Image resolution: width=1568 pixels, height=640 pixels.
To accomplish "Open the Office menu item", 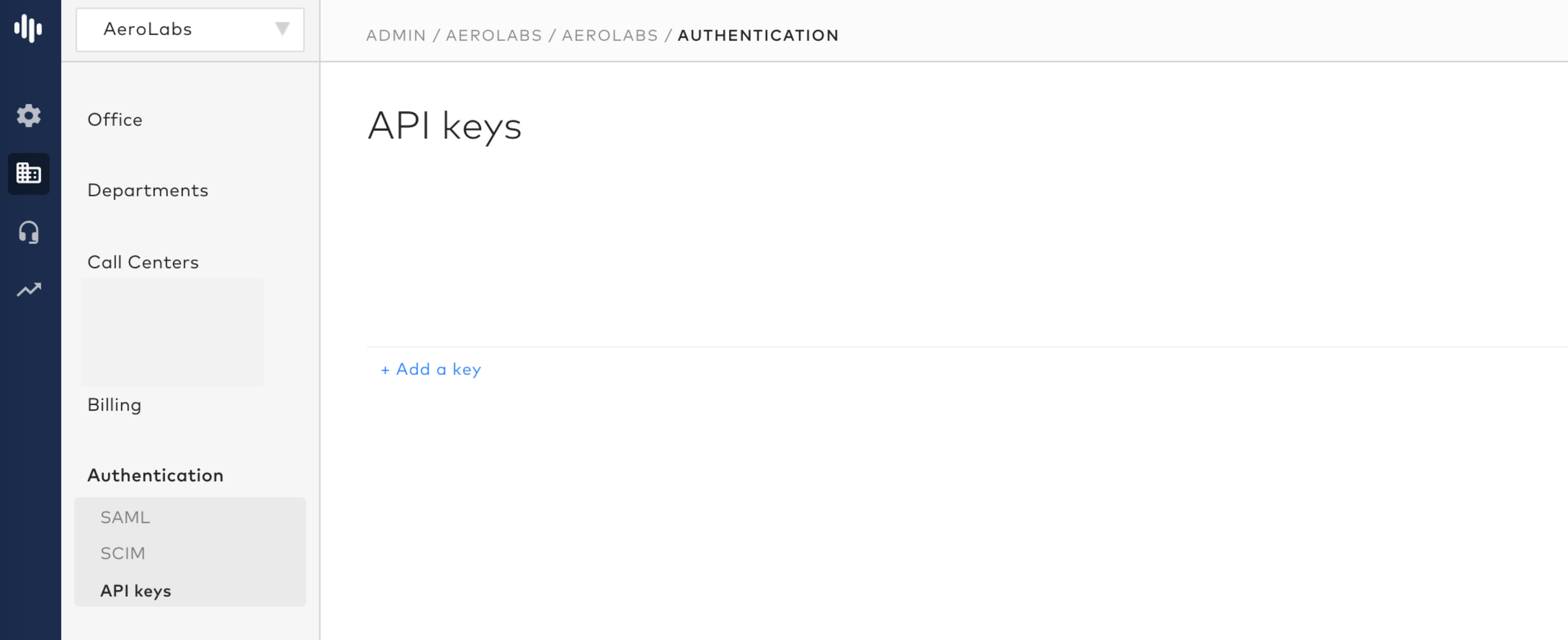I will click(x=115, y=120).
